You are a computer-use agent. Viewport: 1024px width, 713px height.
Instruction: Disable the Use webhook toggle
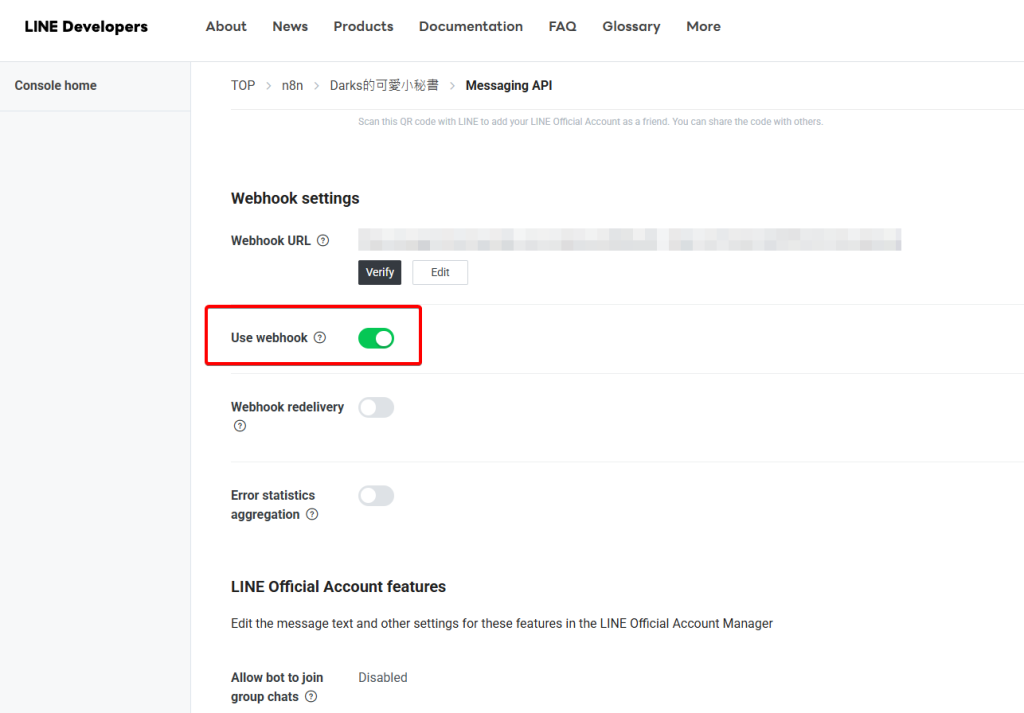376,338
